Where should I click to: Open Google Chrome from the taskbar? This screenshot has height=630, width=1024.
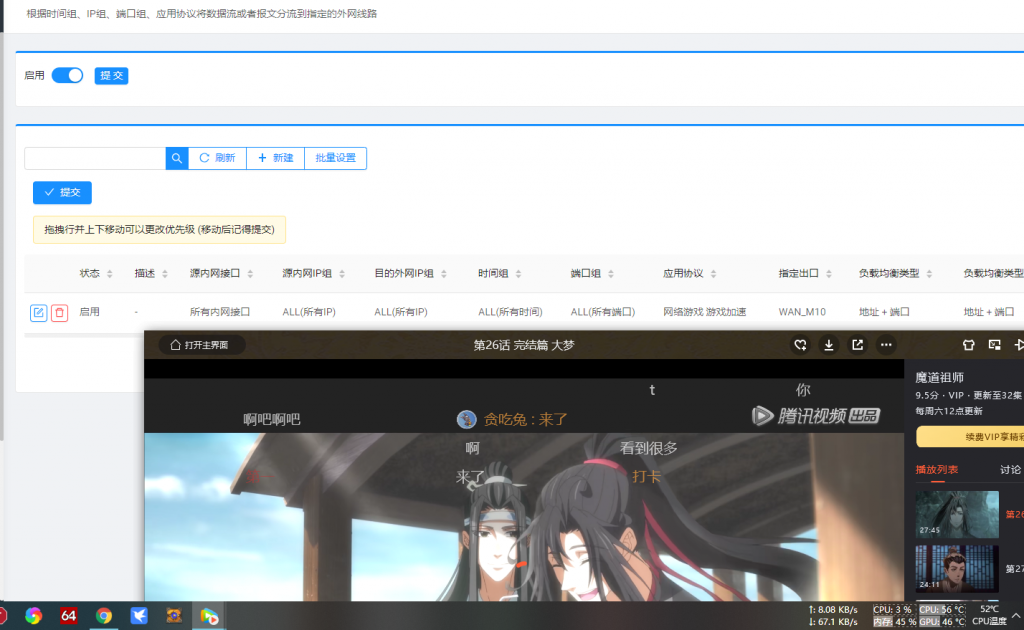(103, 616)
